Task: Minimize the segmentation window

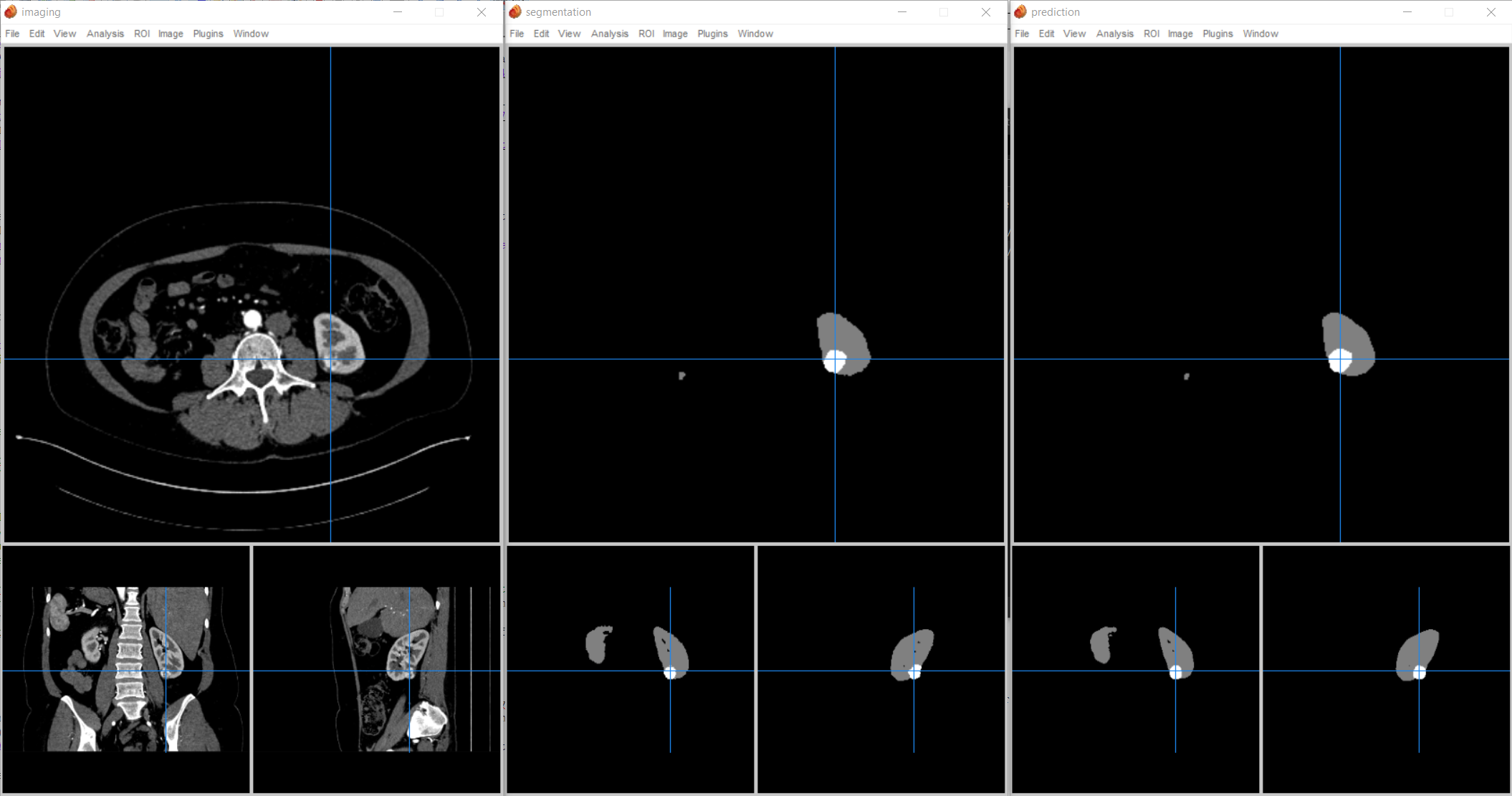Action: pos(902,12)
